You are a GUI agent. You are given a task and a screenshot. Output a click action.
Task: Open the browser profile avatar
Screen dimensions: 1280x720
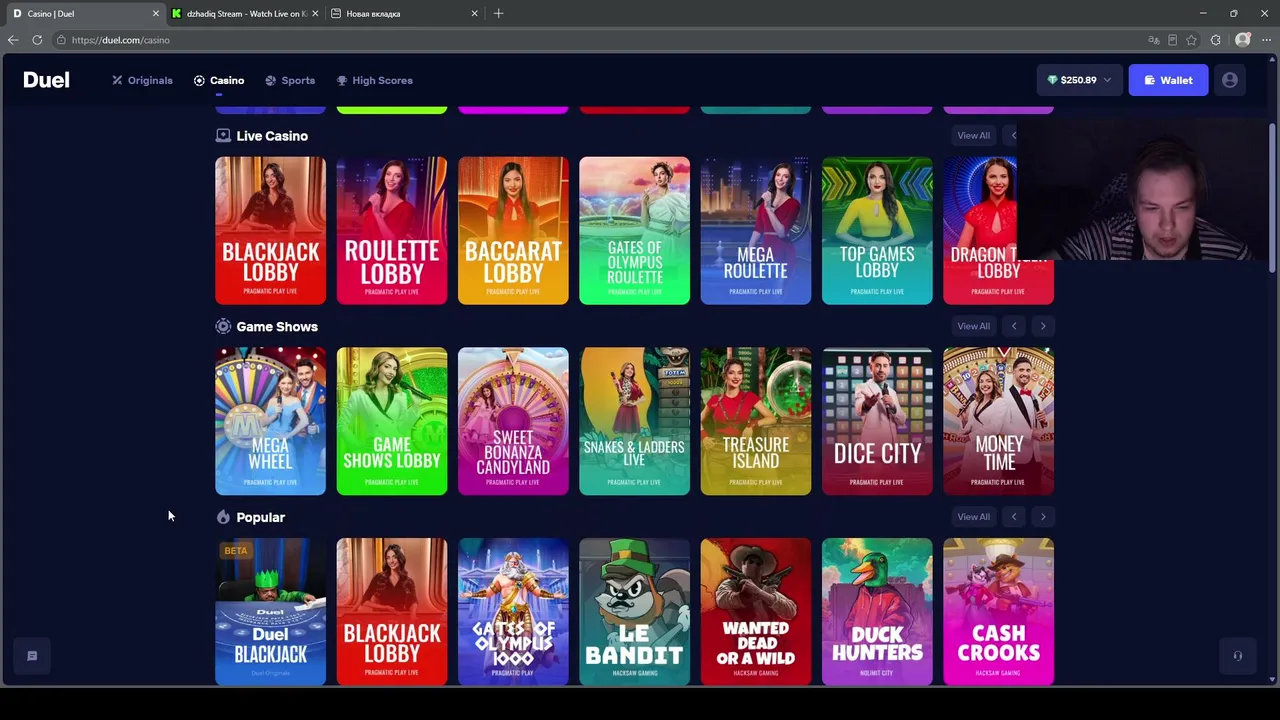click(1243, 40)
